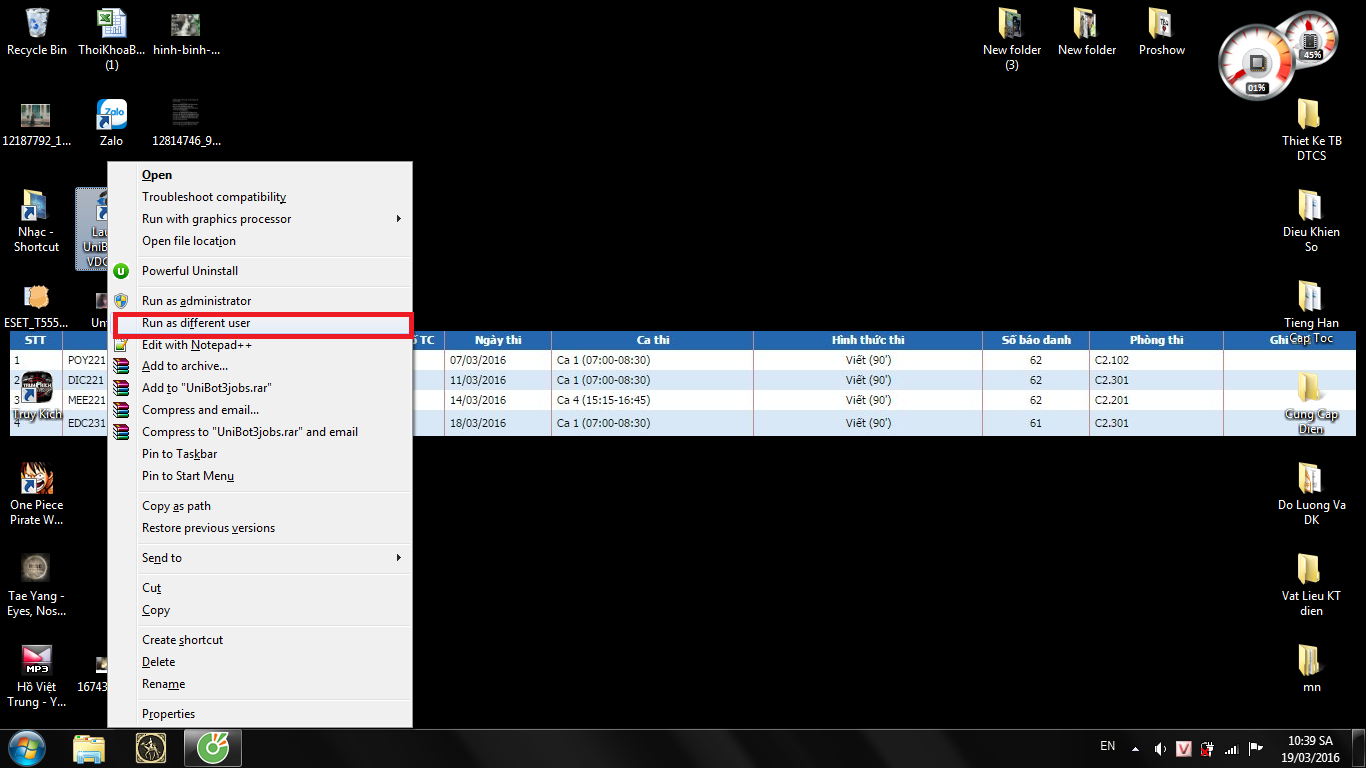Select the New folder (3) icon

tap(1012, 39)
